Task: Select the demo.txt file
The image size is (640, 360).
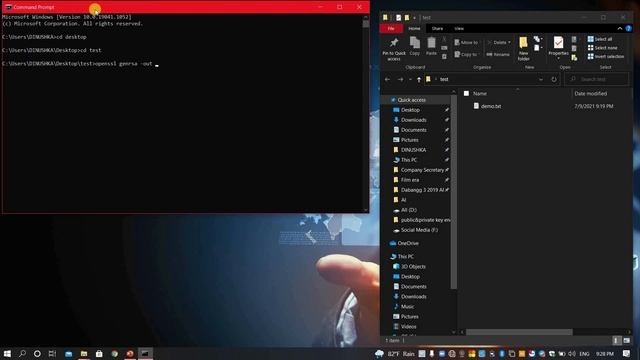Action: pos(491,106)
